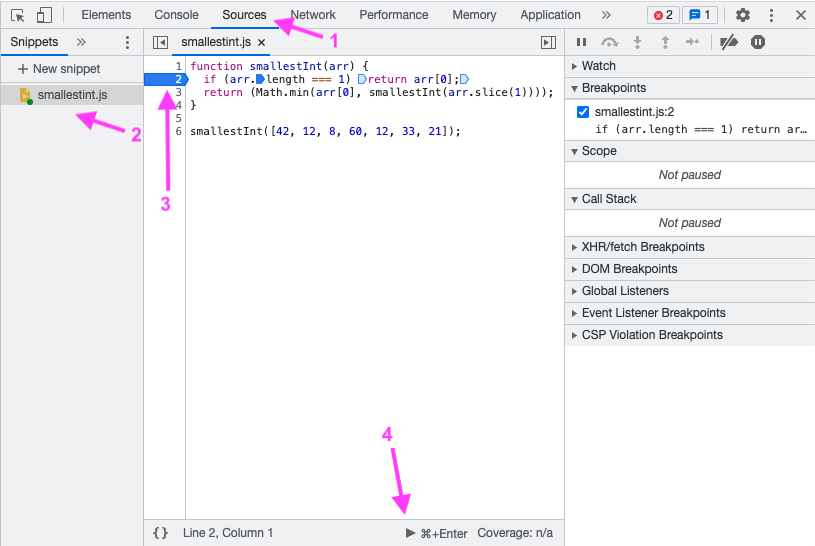Expand XHR/fetch Breakpoints section
The height and width of the screenshot is (546, 815).
coord(690,247)
